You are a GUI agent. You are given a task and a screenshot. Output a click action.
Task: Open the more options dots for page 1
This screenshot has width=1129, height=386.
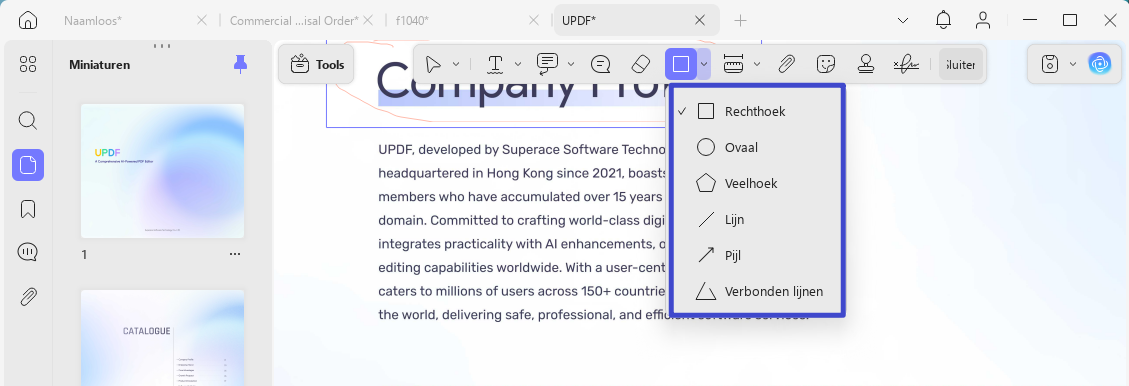235,254
